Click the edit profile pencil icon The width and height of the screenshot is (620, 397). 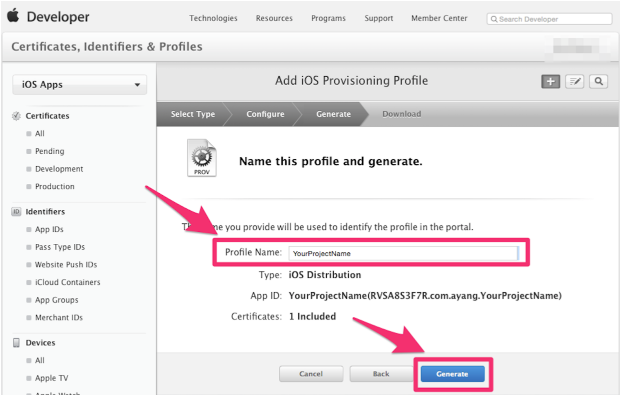(575, 81)
